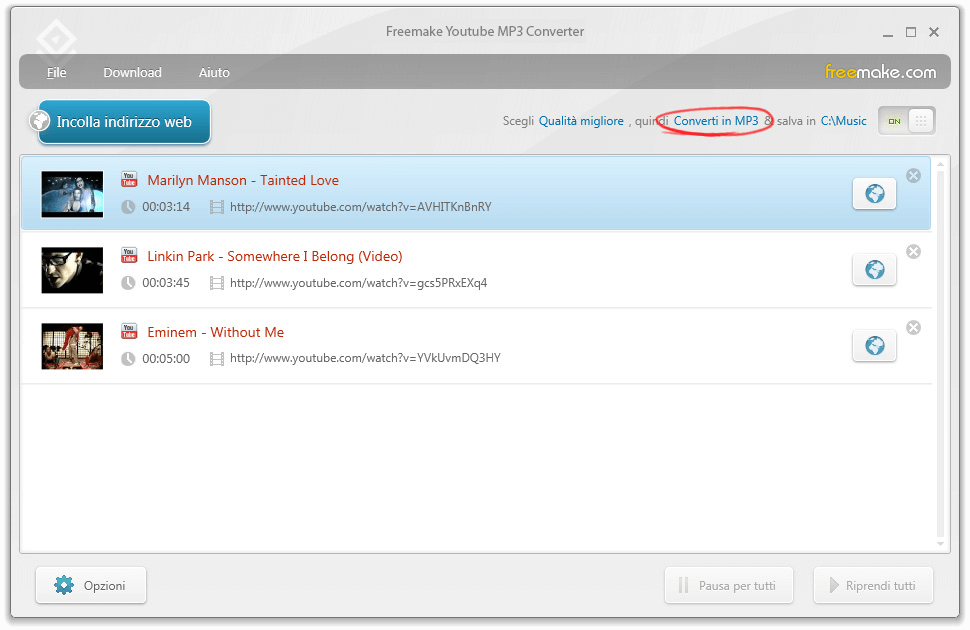Open browser for Eminem Without Me
The image size is (970, 630).
[874, 345]
